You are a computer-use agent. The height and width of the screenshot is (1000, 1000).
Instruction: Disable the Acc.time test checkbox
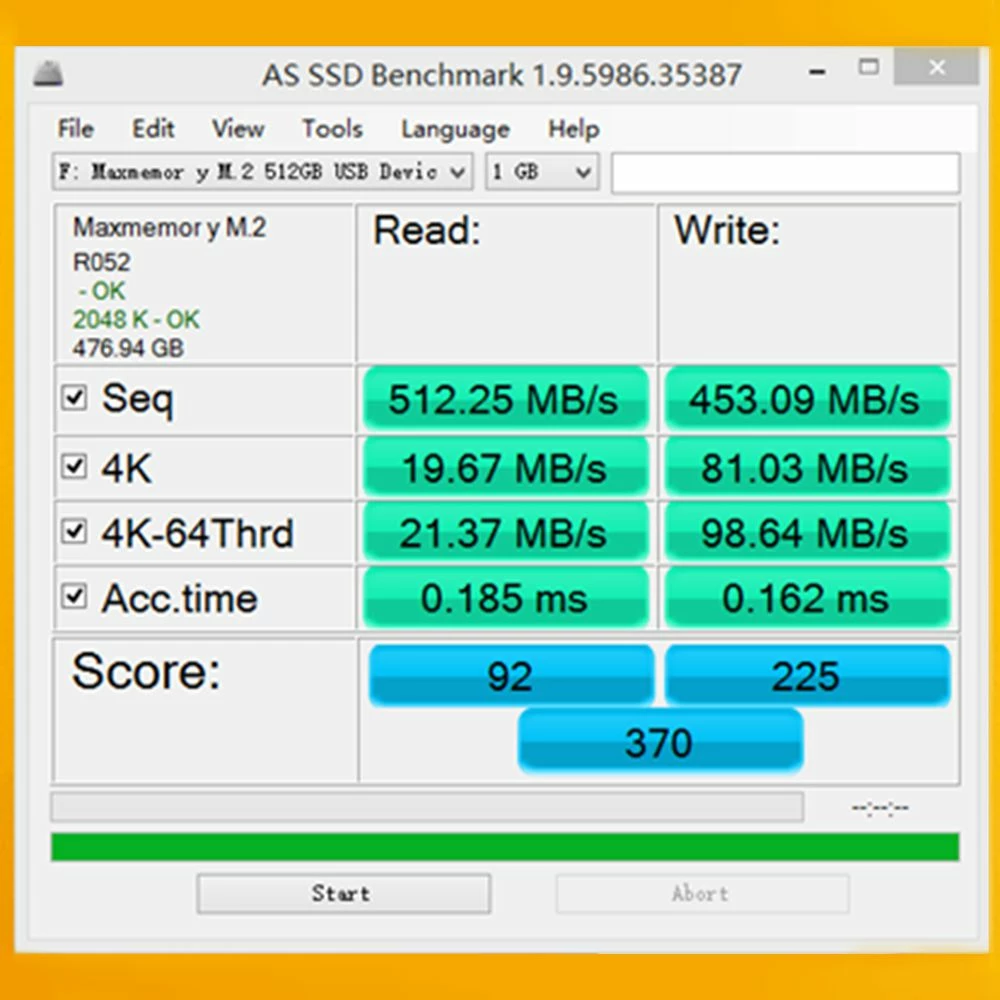(74, 598)
